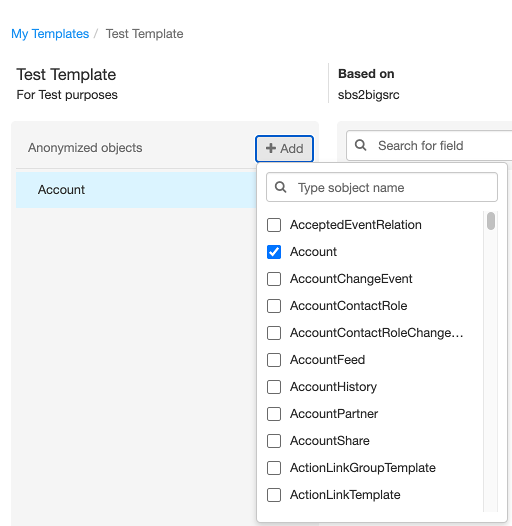Click the + Add button
The height and width of the screenshot is (526, 512).
(285, 149)
